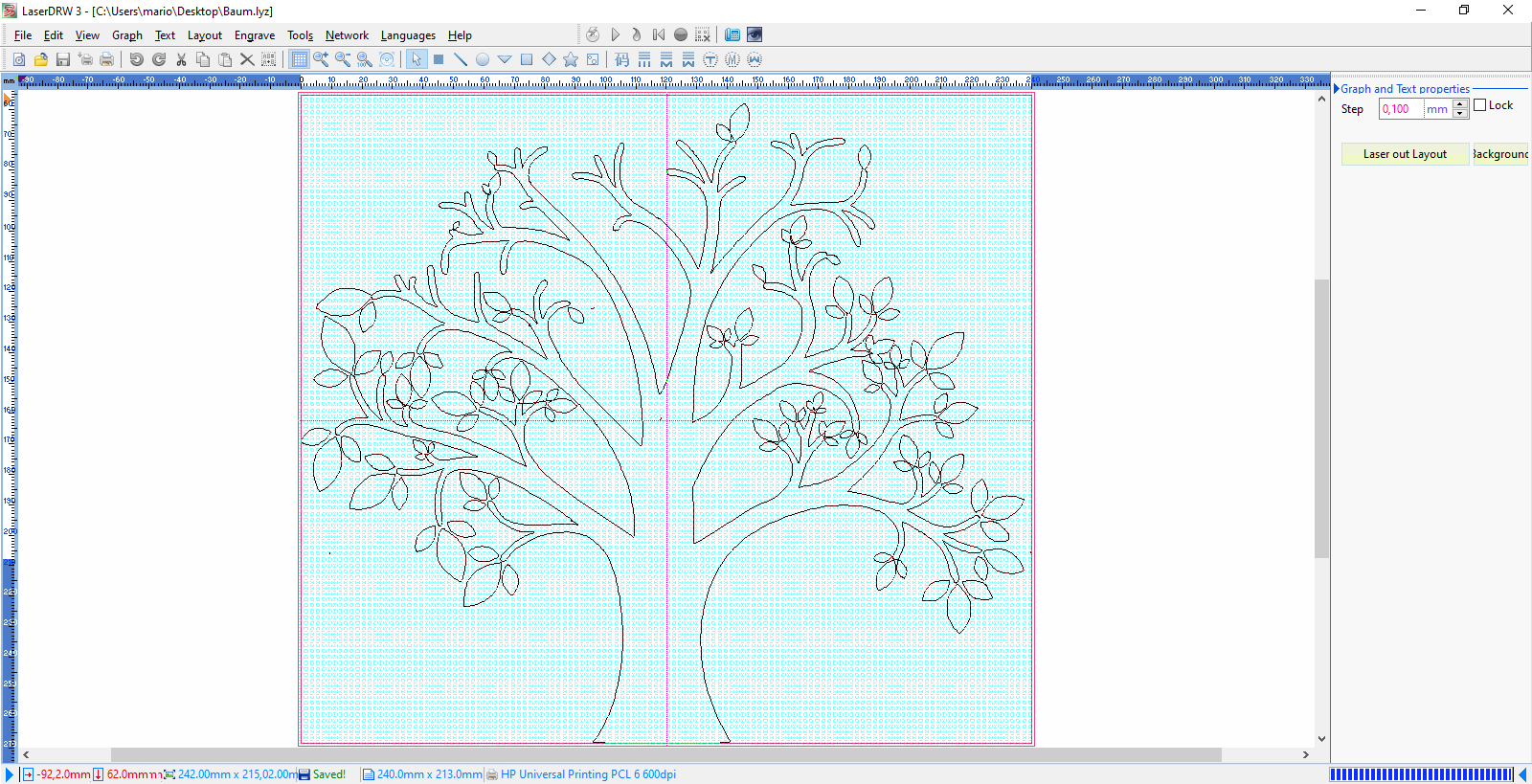Image resolution: width=1532 pixels, height=784 pixels.
Task: Collapse the Graph and Text properties panel
Action: click(x=1337, y=89)
